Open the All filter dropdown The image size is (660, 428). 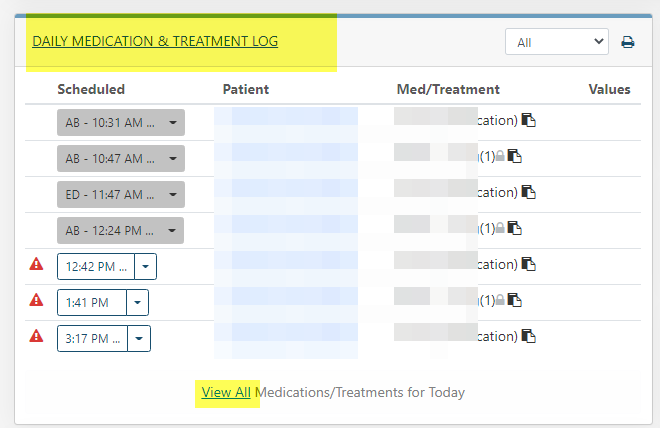(556, 42)
